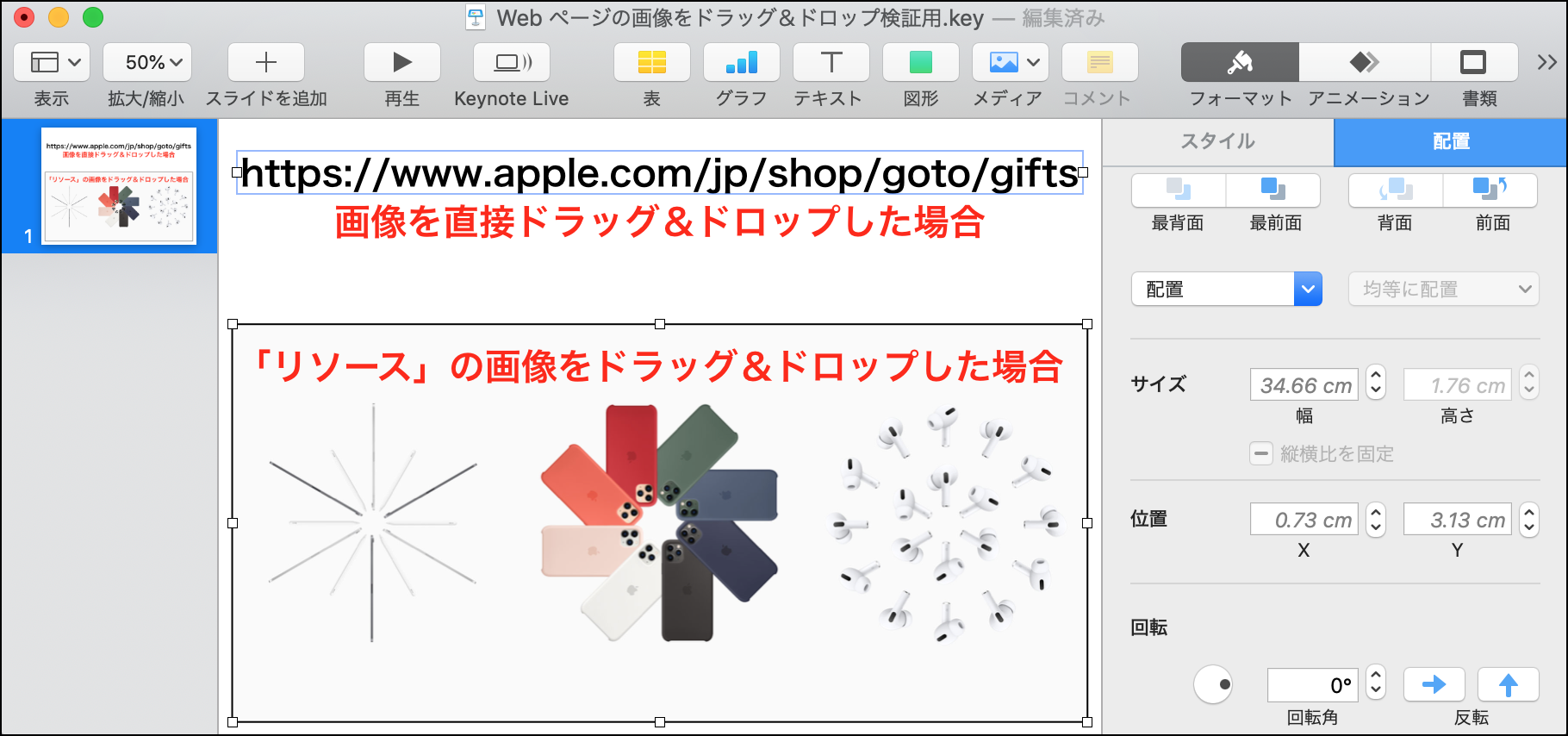Decrease Y position with the stepper down arrow

(1529, 527)
